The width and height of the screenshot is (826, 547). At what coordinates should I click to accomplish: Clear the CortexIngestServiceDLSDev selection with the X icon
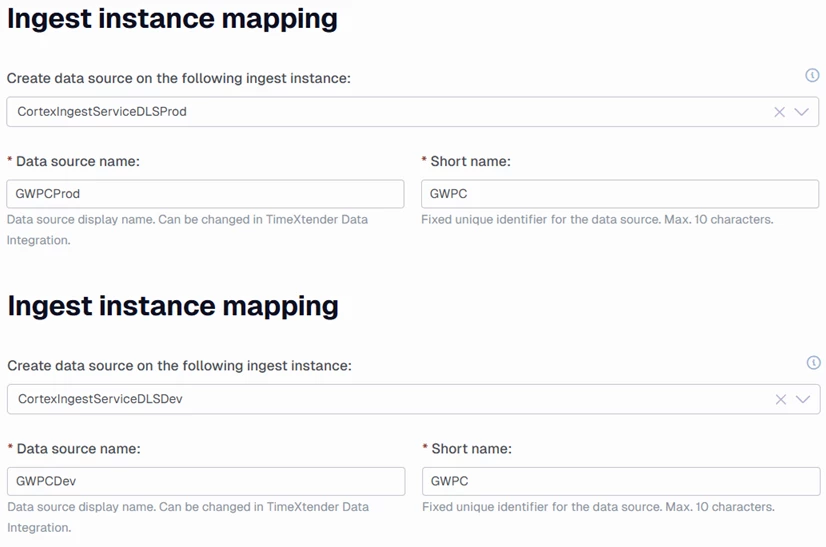(x=781, y=399)
